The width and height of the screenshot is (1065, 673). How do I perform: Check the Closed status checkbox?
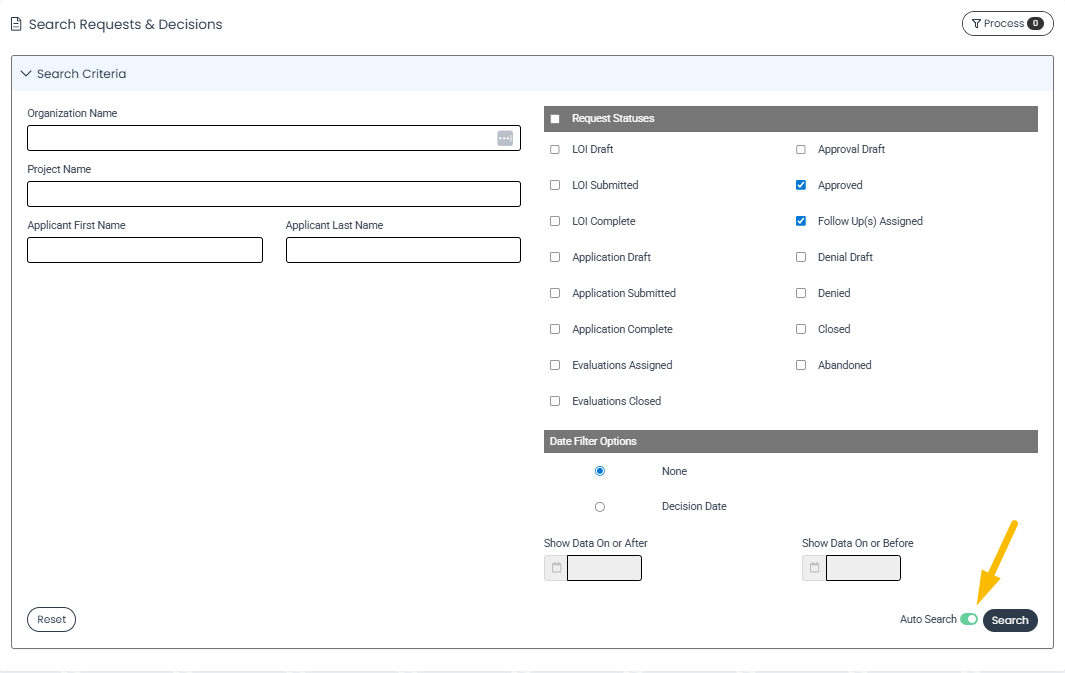[x=801, y=329]
